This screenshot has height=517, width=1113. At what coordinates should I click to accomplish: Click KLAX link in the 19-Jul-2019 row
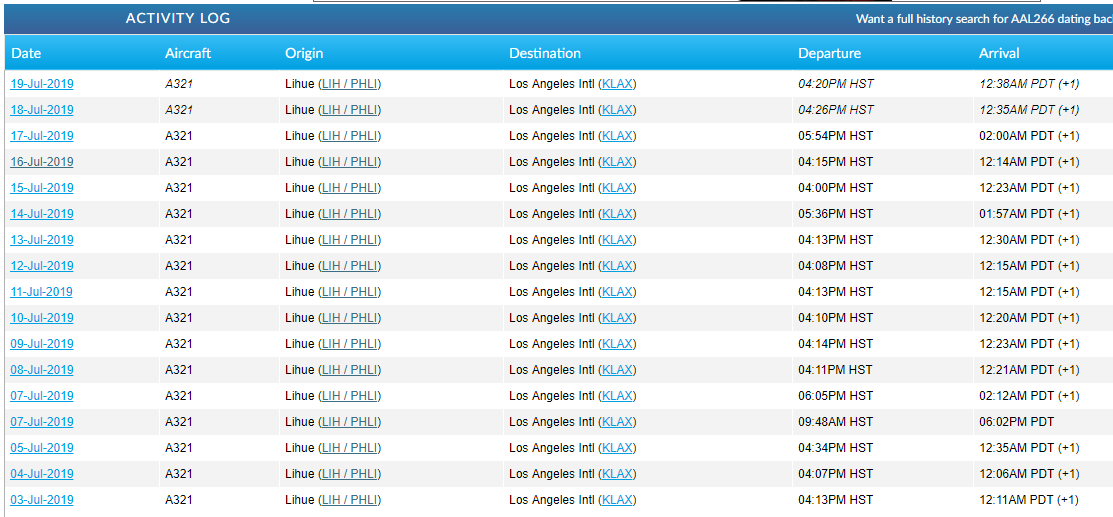pyautogui.click(x=617, y=84)
